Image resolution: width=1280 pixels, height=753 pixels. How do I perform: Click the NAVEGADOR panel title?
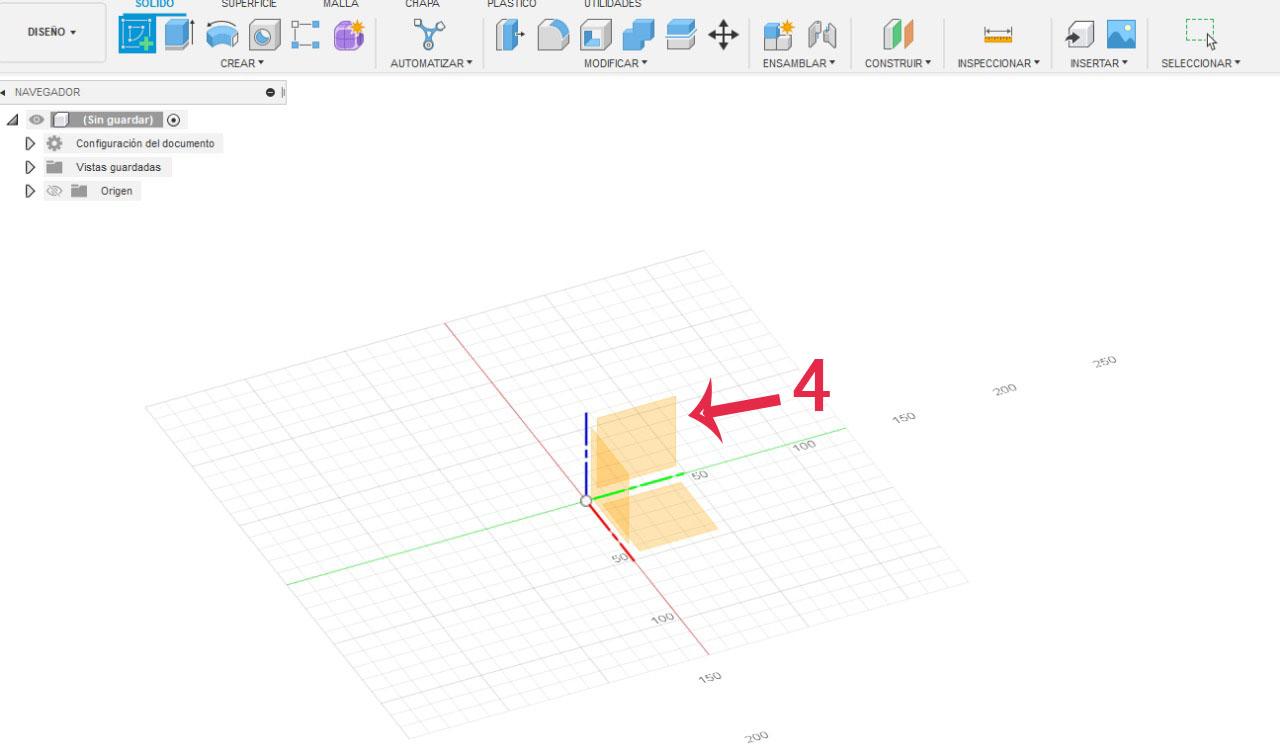pos(47,92)
